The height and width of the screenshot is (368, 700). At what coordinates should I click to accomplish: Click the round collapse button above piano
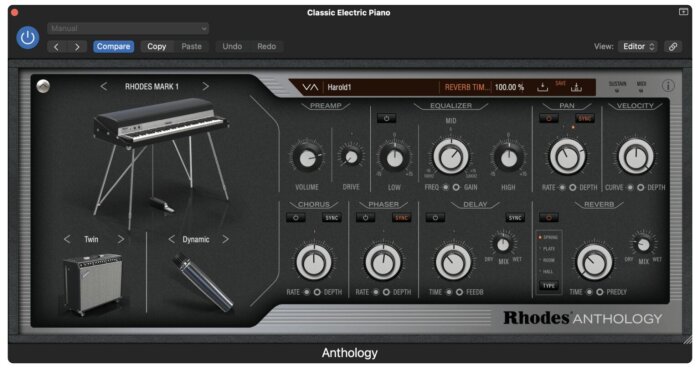pos(43,86)
